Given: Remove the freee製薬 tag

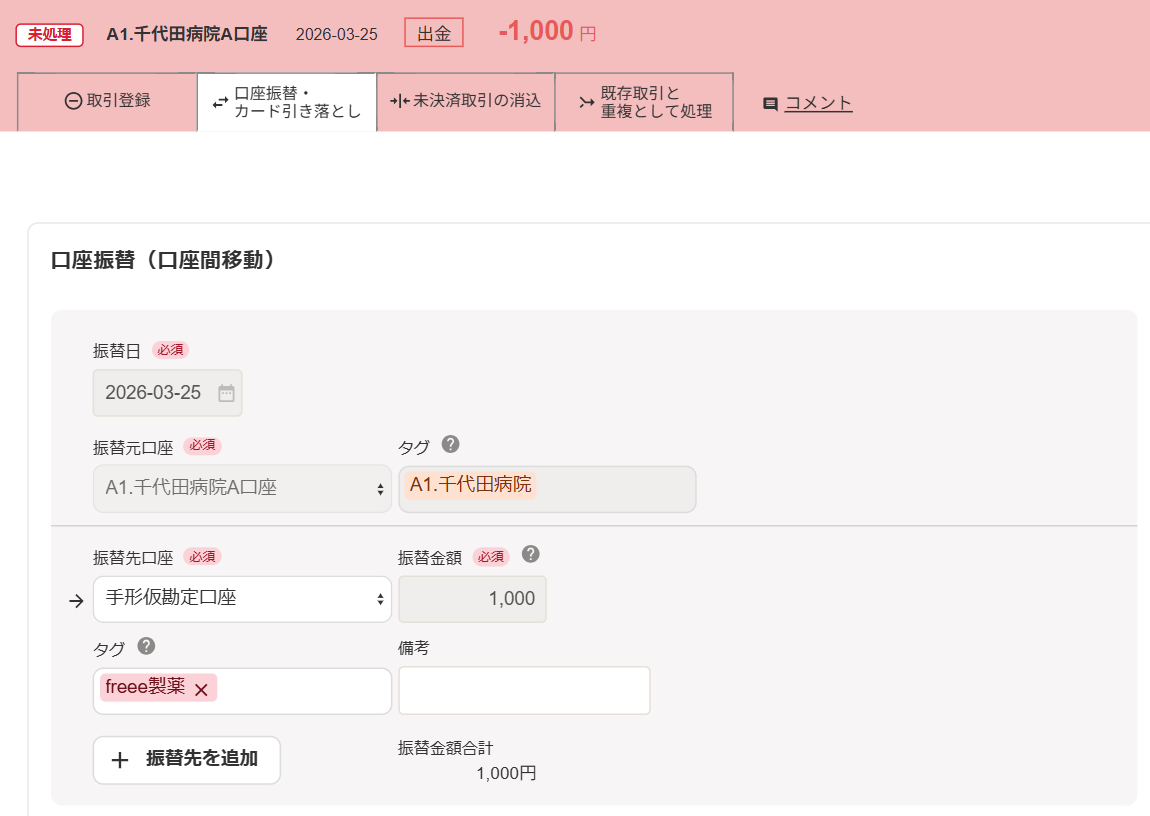Looking at the screenshot, I should pyautogui.click(x=202, y=690).
